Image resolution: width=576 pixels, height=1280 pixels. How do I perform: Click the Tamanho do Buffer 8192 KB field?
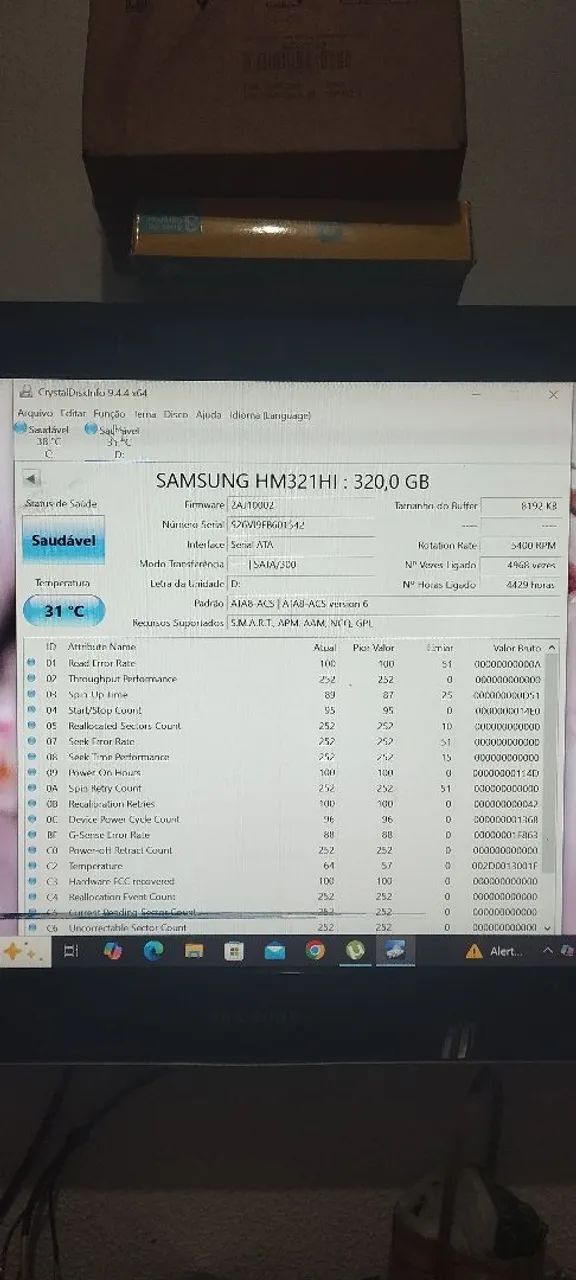pos(520,506)
